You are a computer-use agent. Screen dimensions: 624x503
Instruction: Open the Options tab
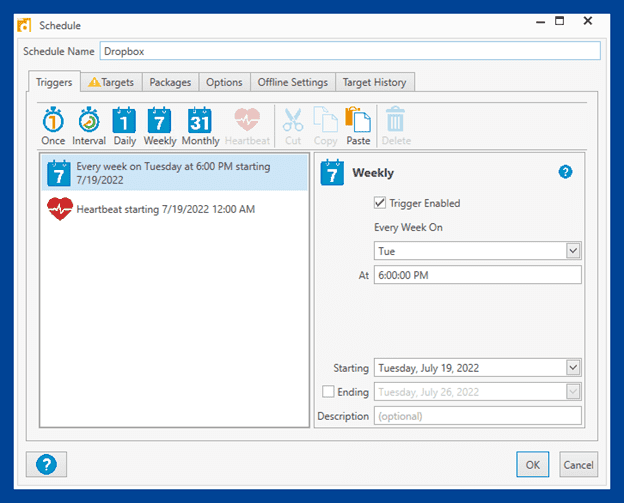coord(224,82)
